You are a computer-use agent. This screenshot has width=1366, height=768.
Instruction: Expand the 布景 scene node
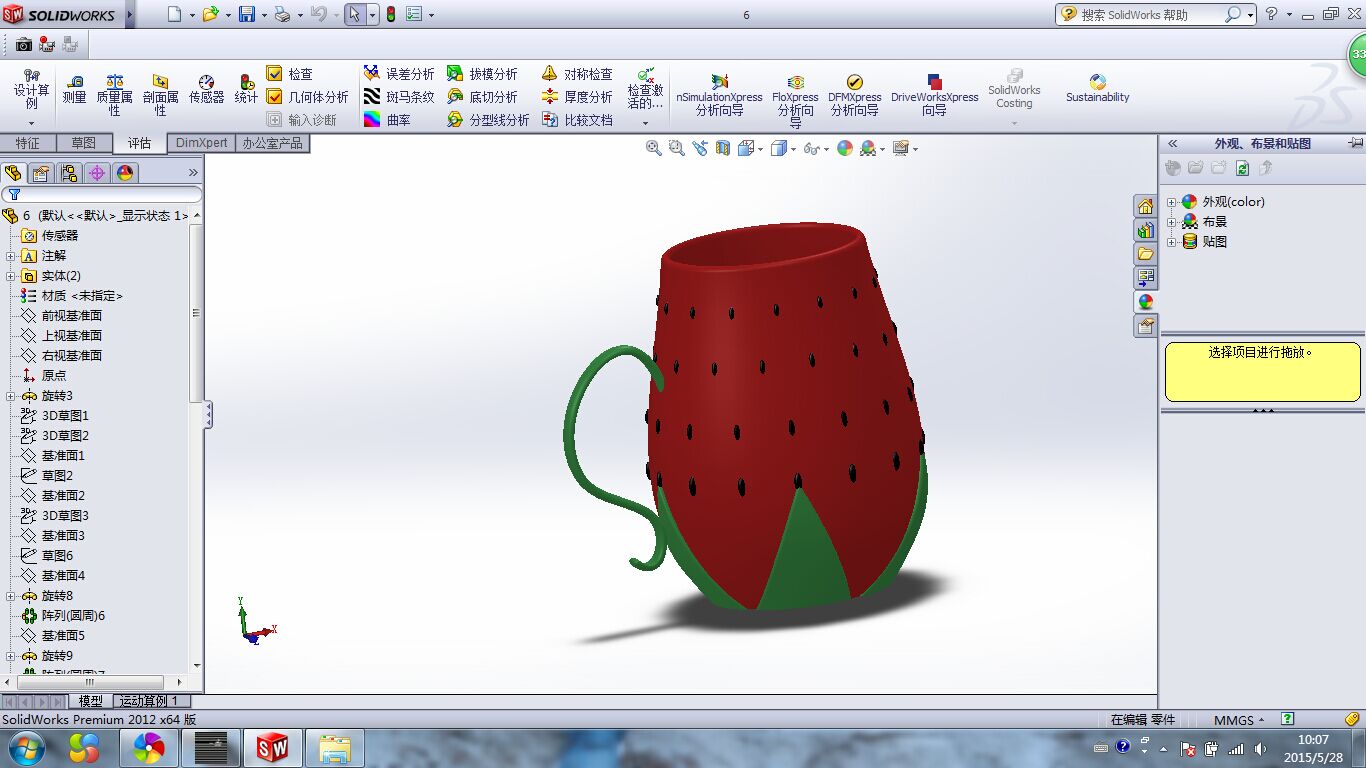pyautogui.click(x=1172, y=222)
